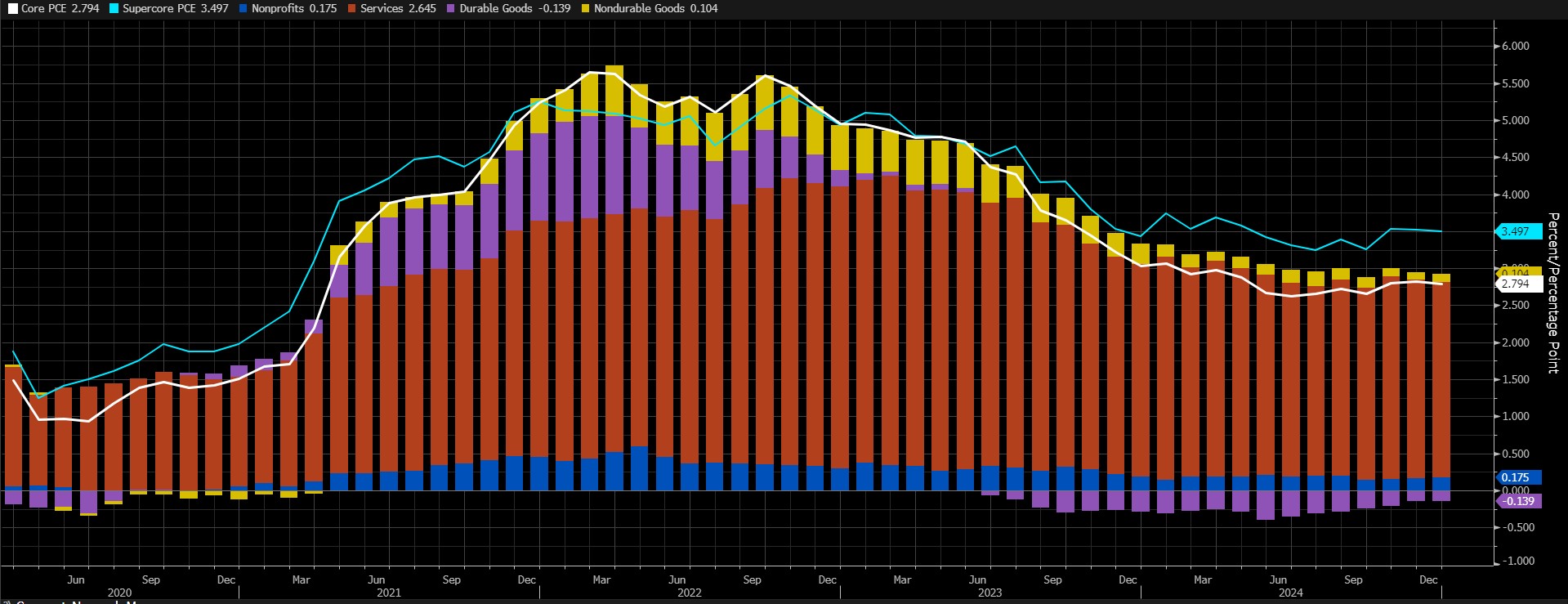Click the 1.500 y-axis label
This screenshot has height=604, width=1568.
1516,379
